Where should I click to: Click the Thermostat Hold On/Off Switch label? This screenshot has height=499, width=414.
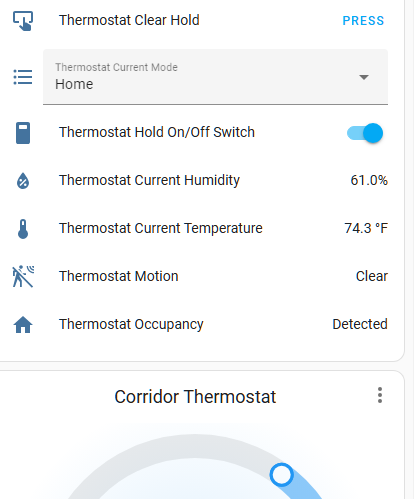click(157, 132)
